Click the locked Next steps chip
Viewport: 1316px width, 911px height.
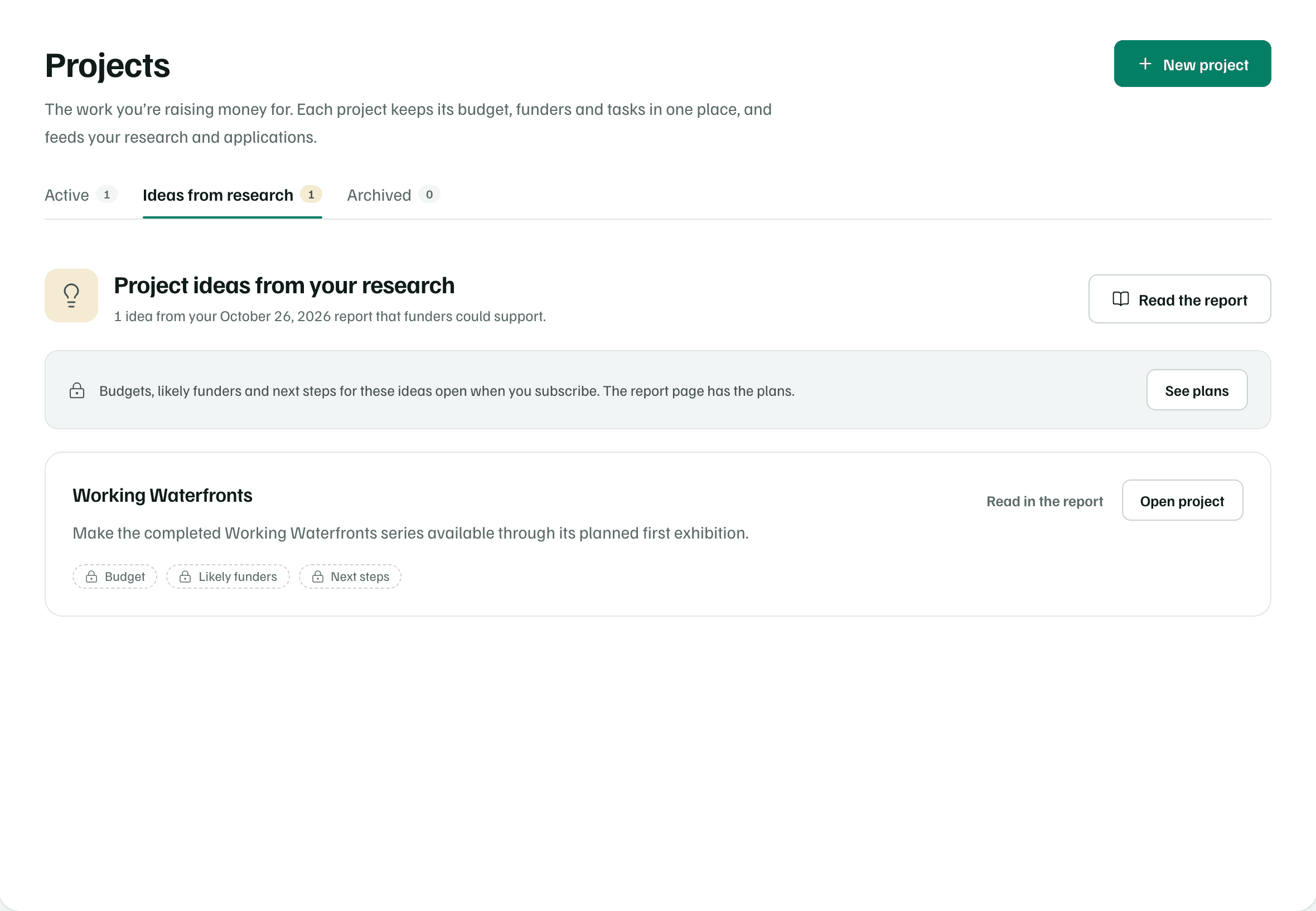350,576
